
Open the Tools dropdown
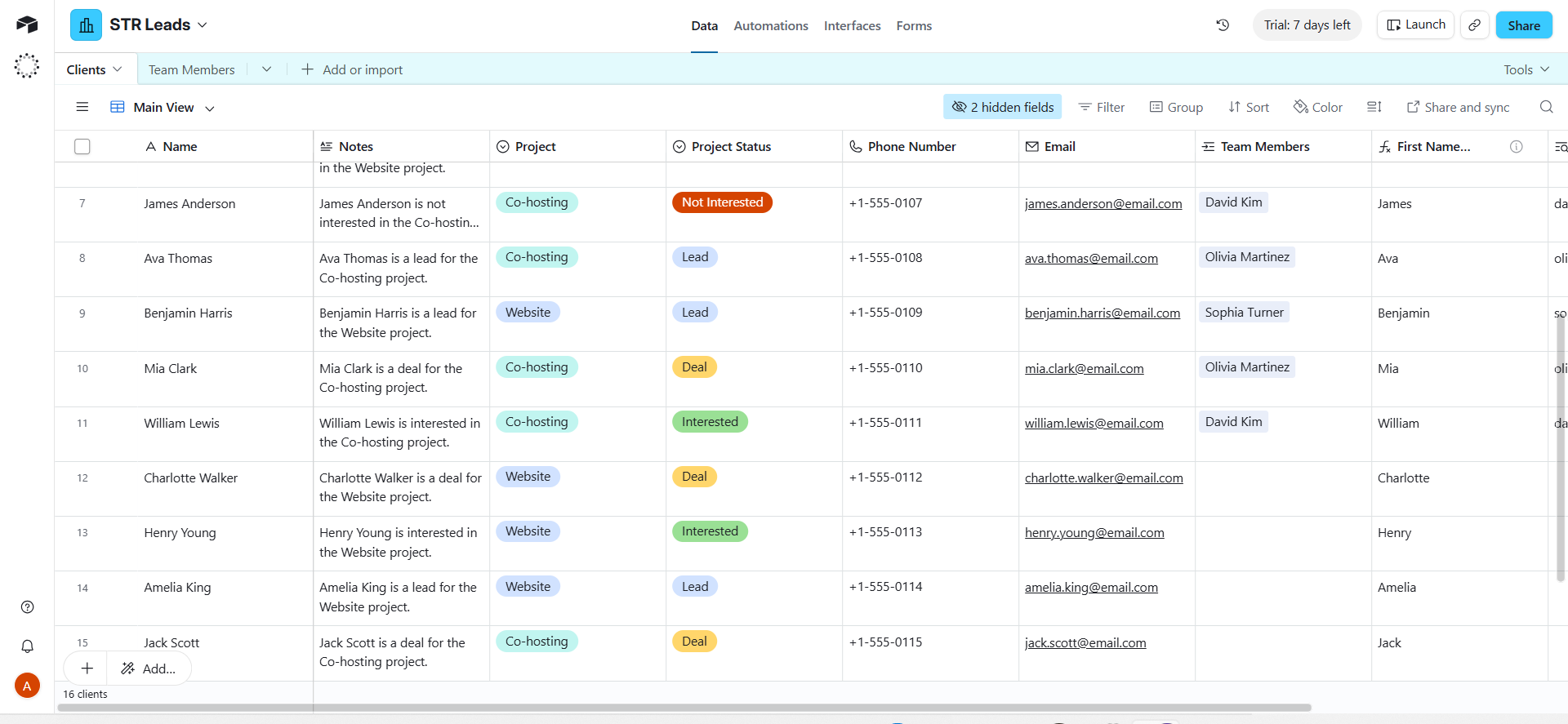(1526, 69)
